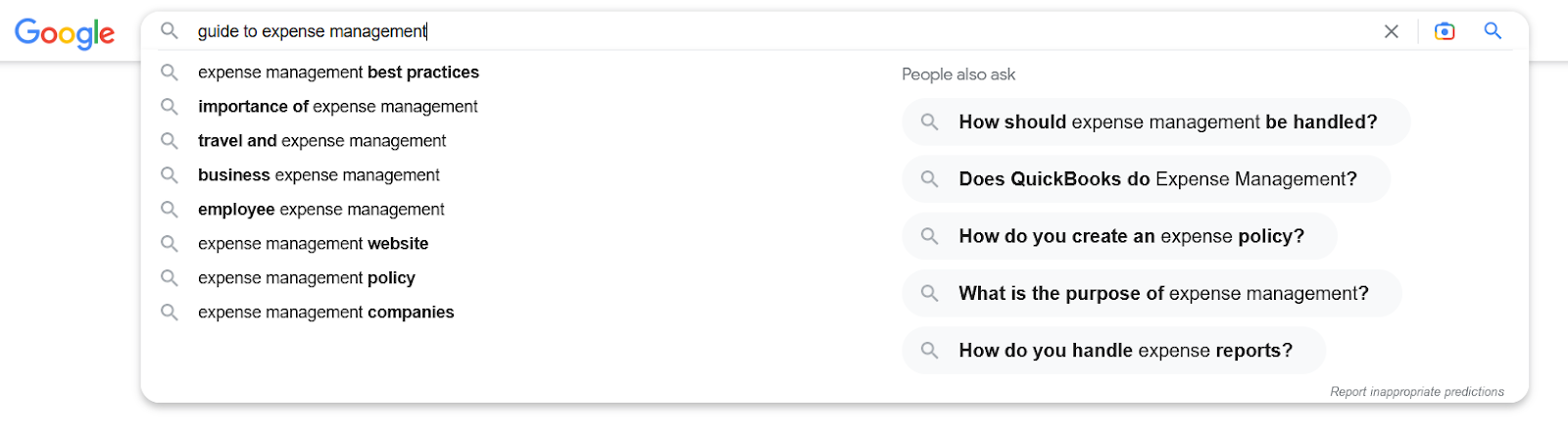This screenshot has width=1568, height=436.
Task: Select 'expense management best practices' suggestion
Action: 338,73
